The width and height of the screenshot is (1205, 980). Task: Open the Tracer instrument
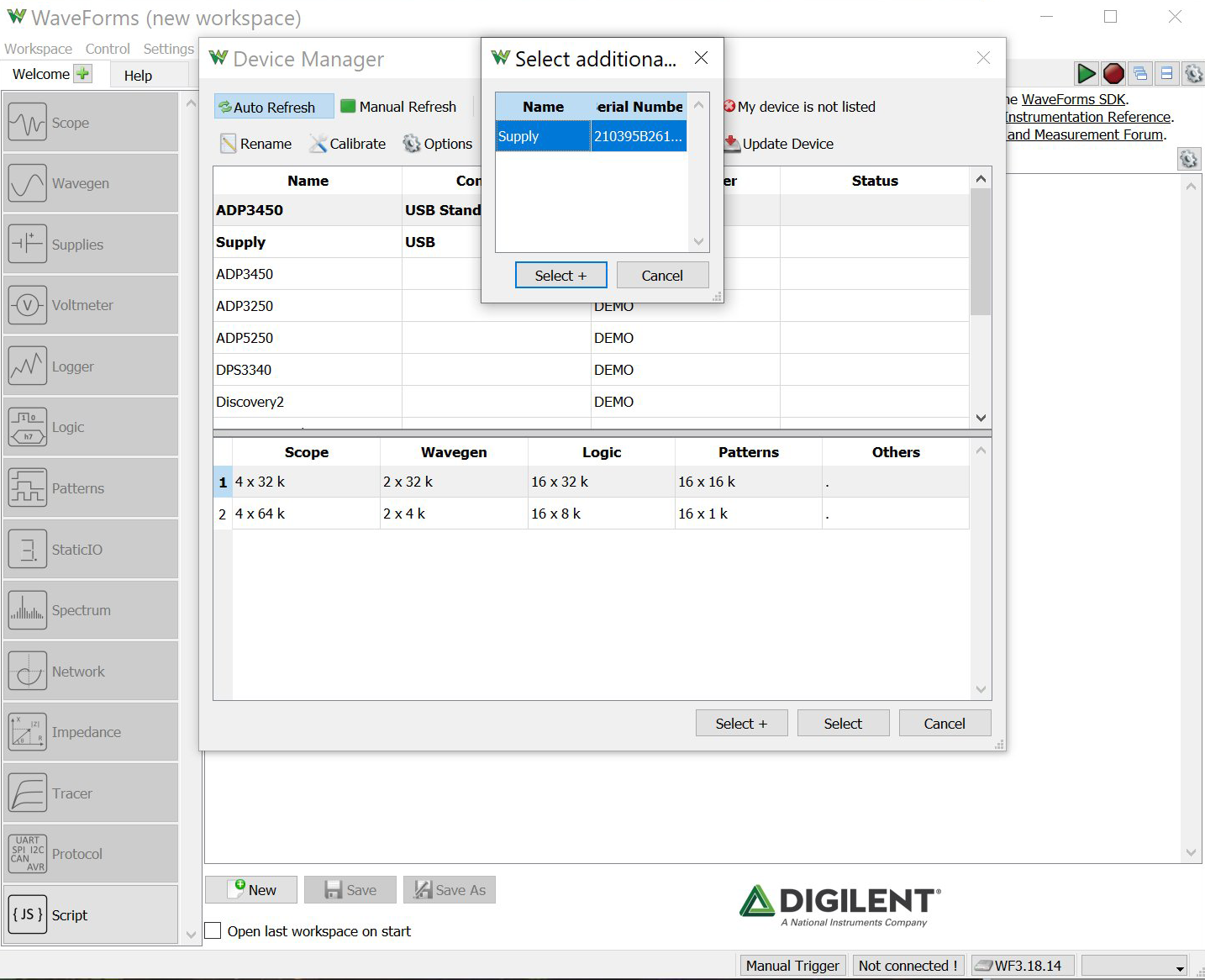(x=91, y=793)
